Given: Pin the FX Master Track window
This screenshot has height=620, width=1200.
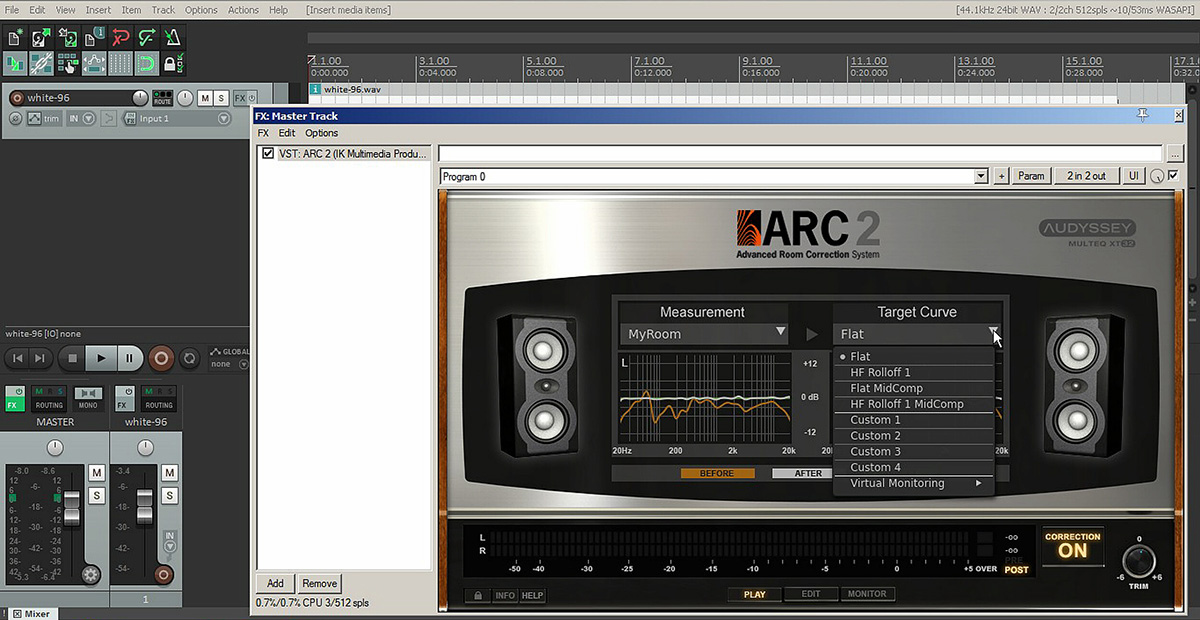Looking at the screenshot, I should [x=1143, y=116].
